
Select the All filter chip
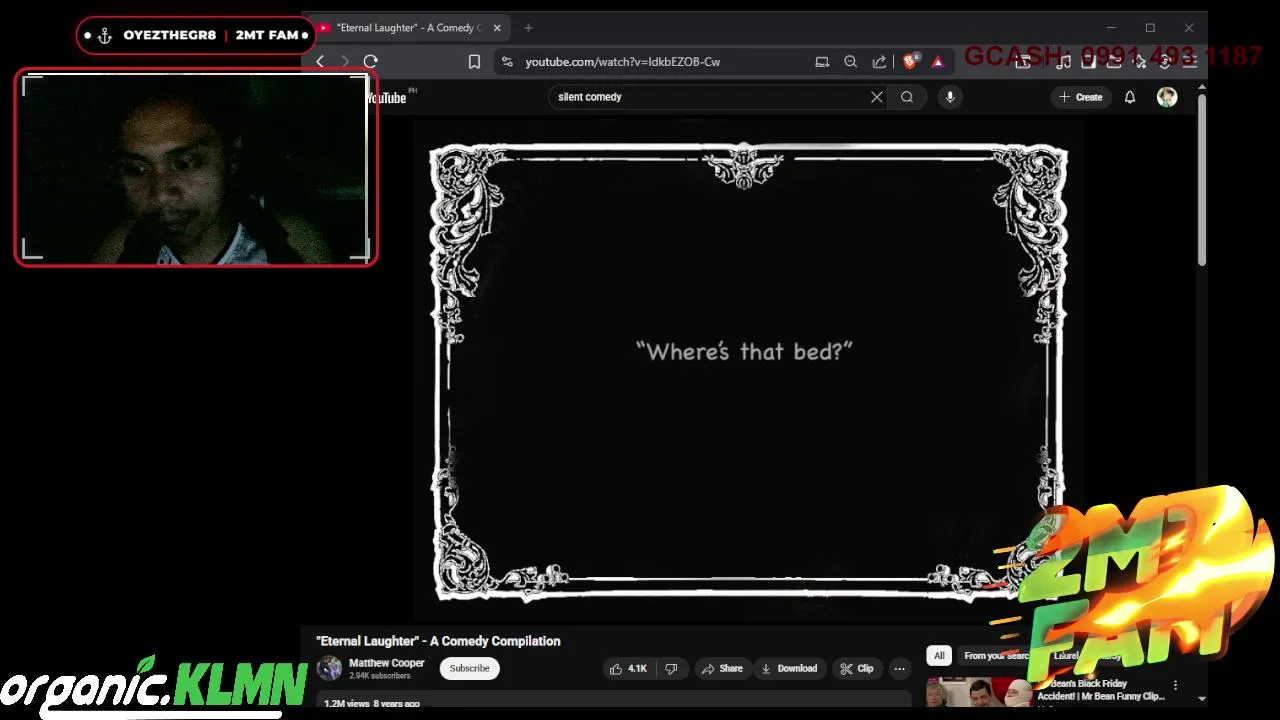click(x=939, y=656)
